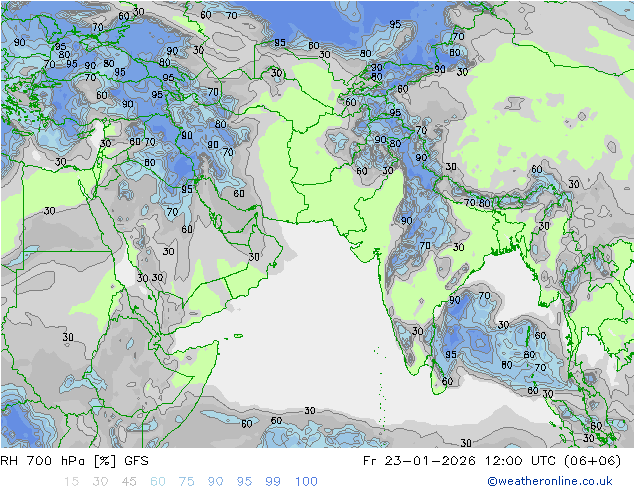Click legend value 60 in color scale

158,482
